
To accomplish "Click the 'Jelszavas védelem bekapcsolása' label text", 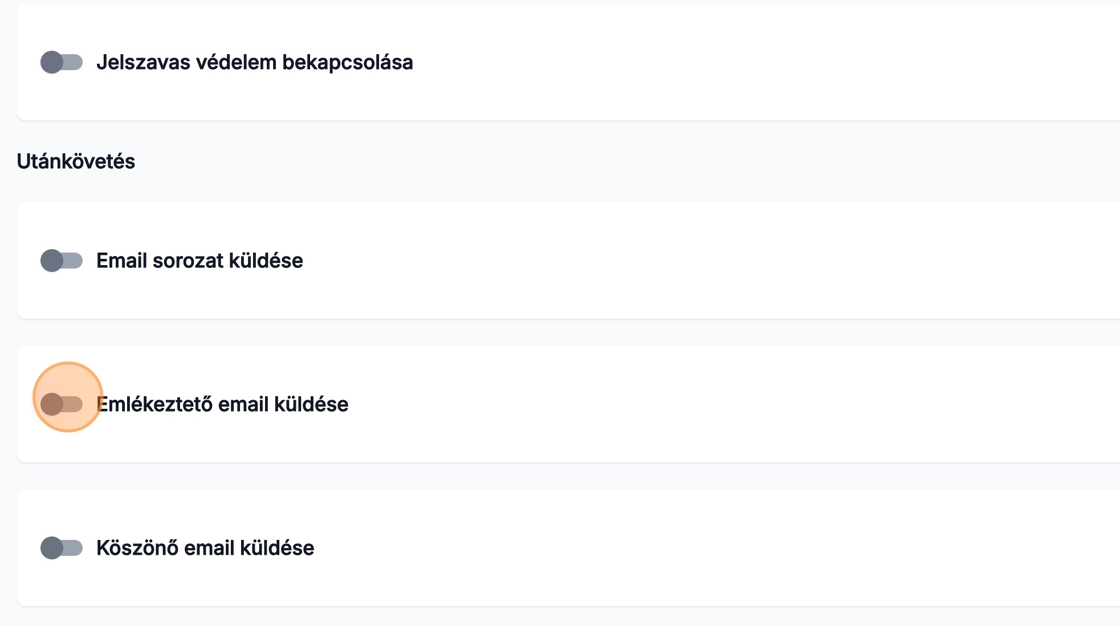I will click(254, 63).
